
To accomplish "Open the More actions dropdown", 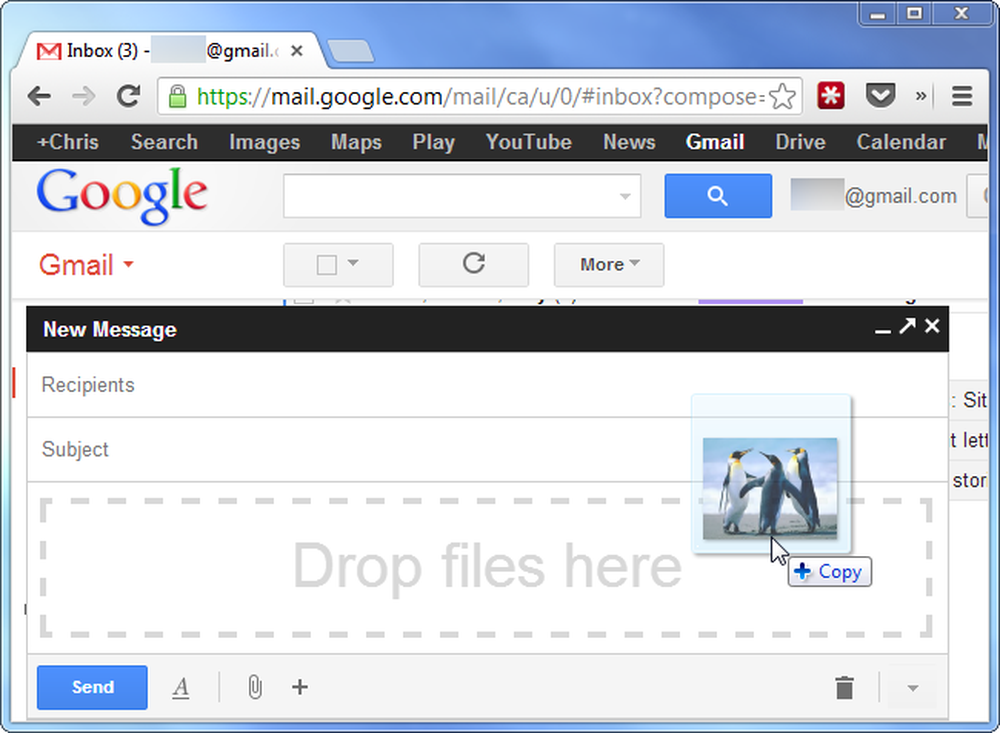I will (x=609, y=264).
